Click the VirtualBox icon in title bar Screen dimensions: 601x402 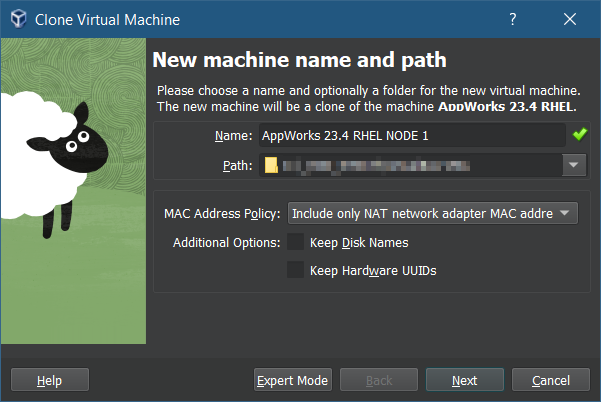[18, 19]
